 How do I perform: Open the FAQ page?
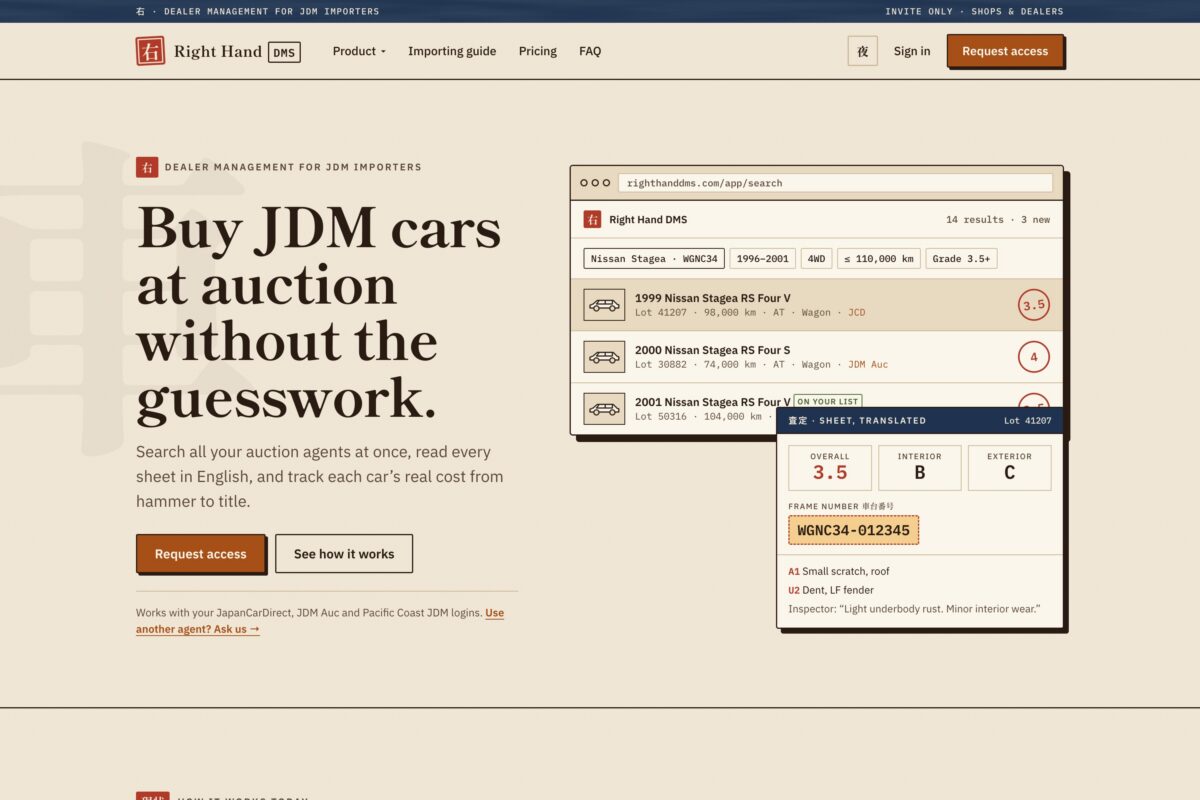[x=590, y=51]
